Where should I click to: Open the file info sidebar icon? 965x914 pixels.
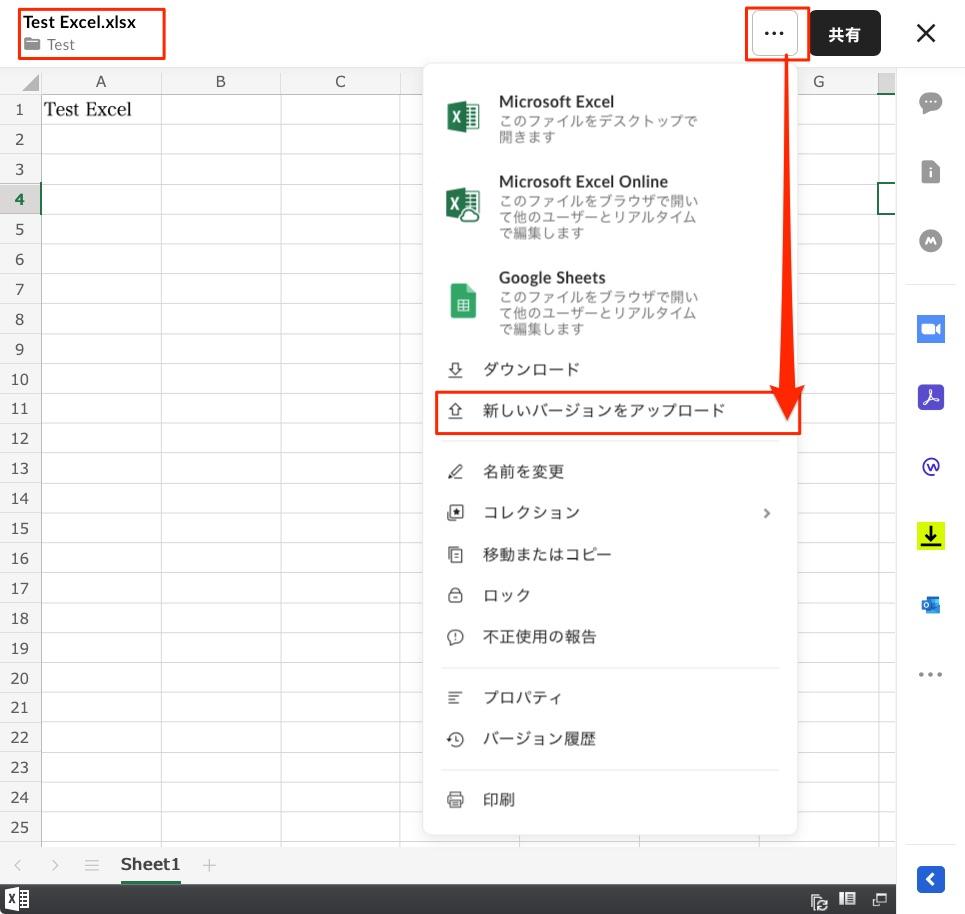point(931,172)
